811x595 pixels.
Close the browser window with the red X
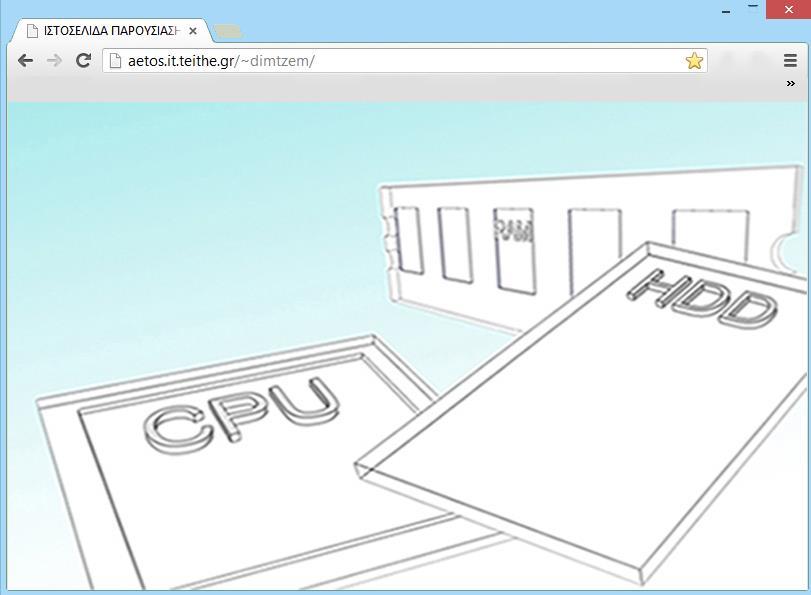click(x=788, y=9)
